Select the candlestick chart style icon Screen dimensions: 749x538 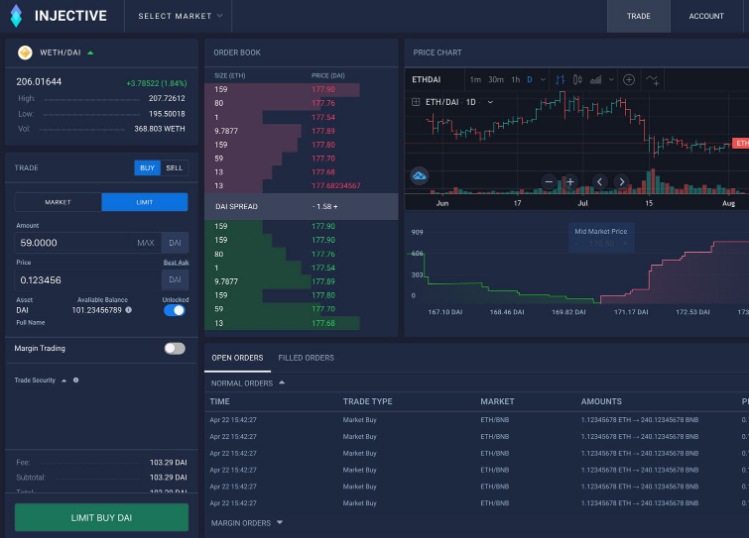click(x=578, y=80)
